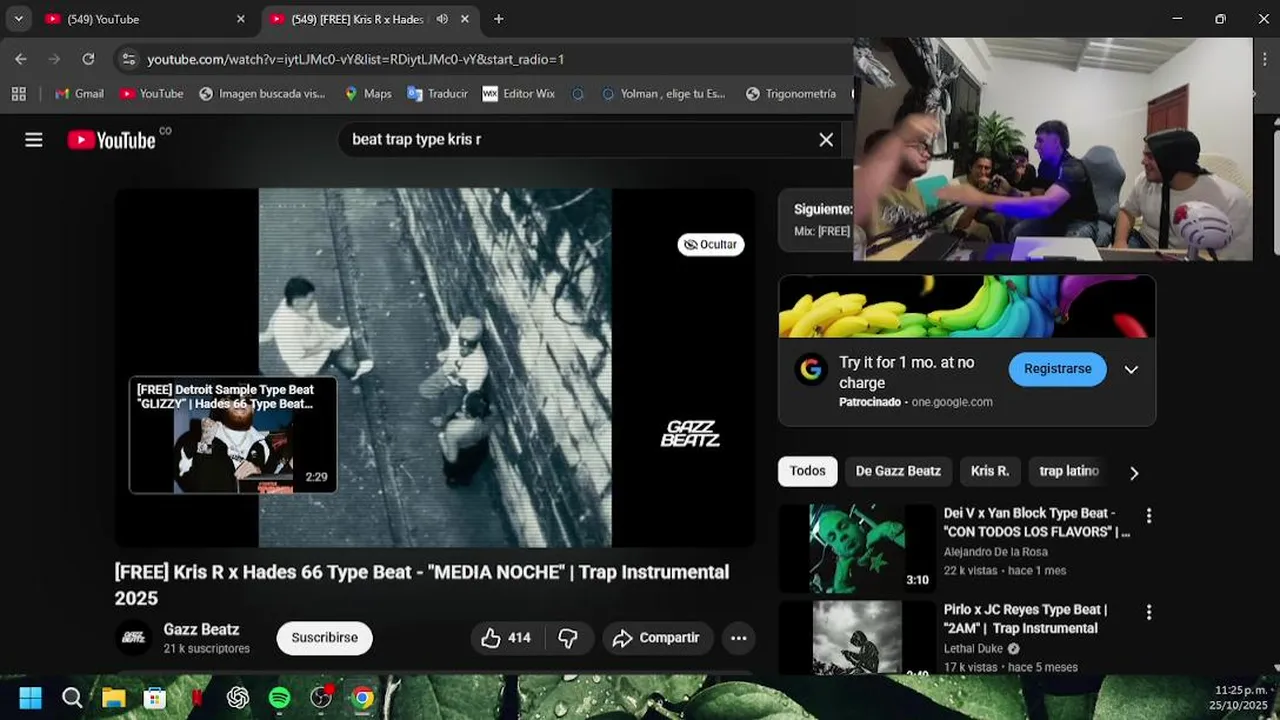This screenshot has width=1280, height=720.
Task: Show more filter chips with right arrow
Action: (x=1133, y=472)
